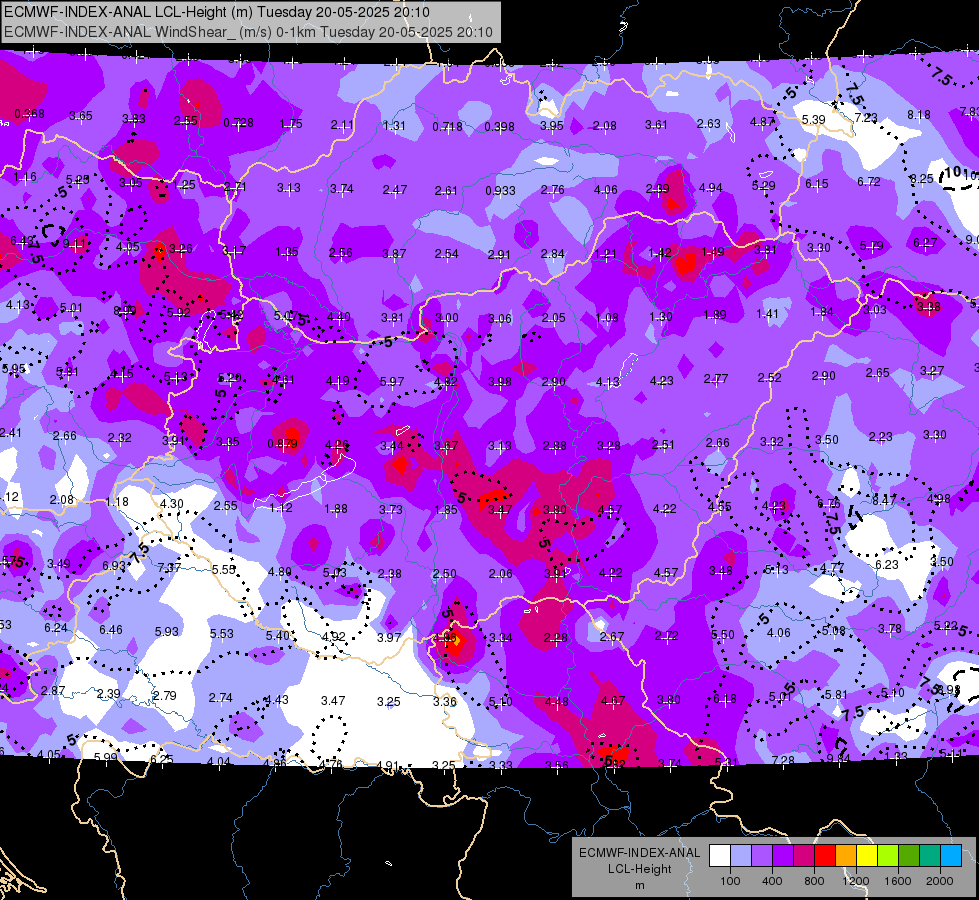Image resolution: width=979 pixels, height=900 pixels.
Task: Click the grid value 5.93
Action: (167, 631)
